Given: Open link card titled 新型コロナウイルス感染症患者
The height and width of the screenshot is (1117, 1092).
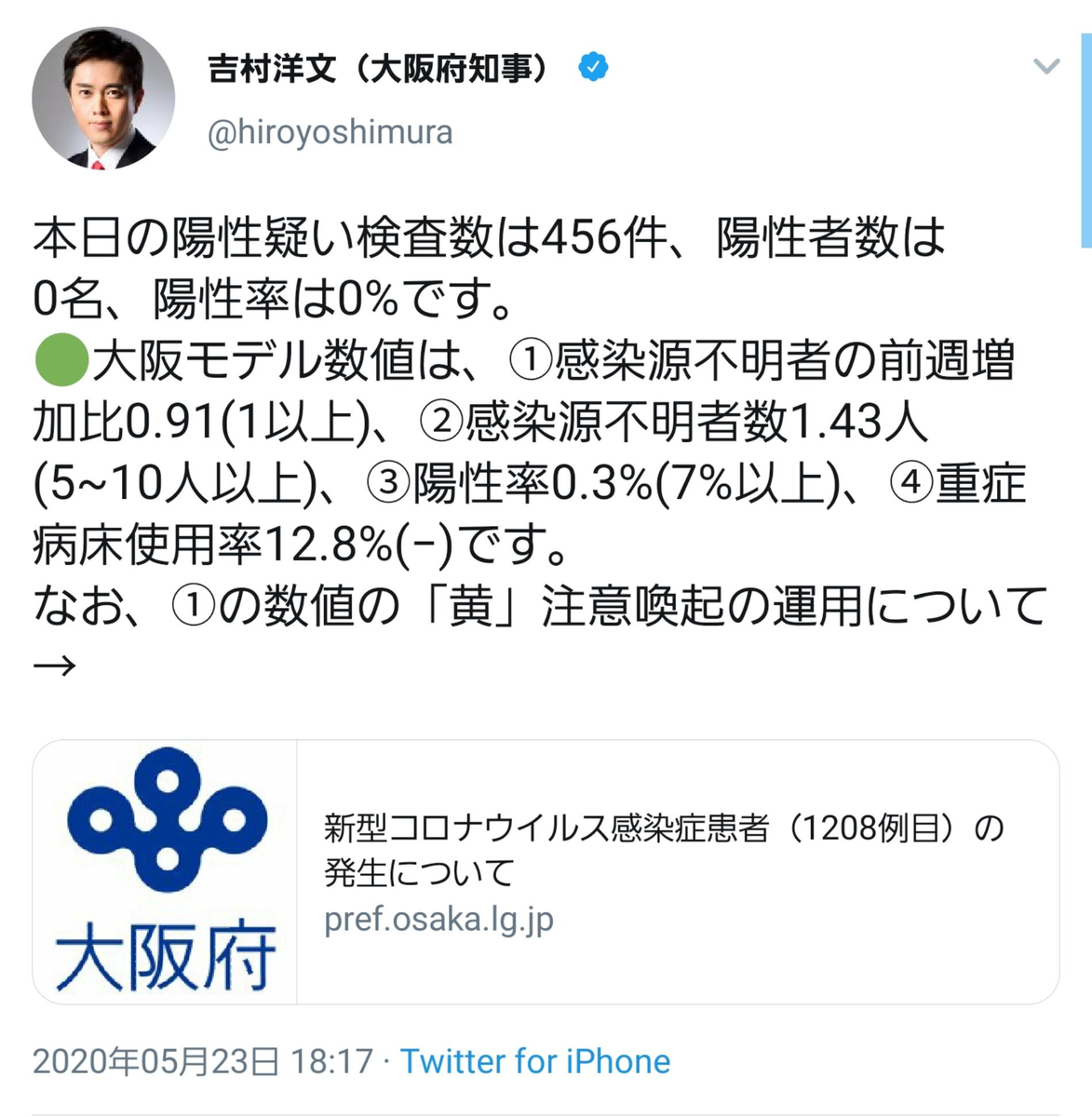Looking at the screenshot, I should point(546,872).
